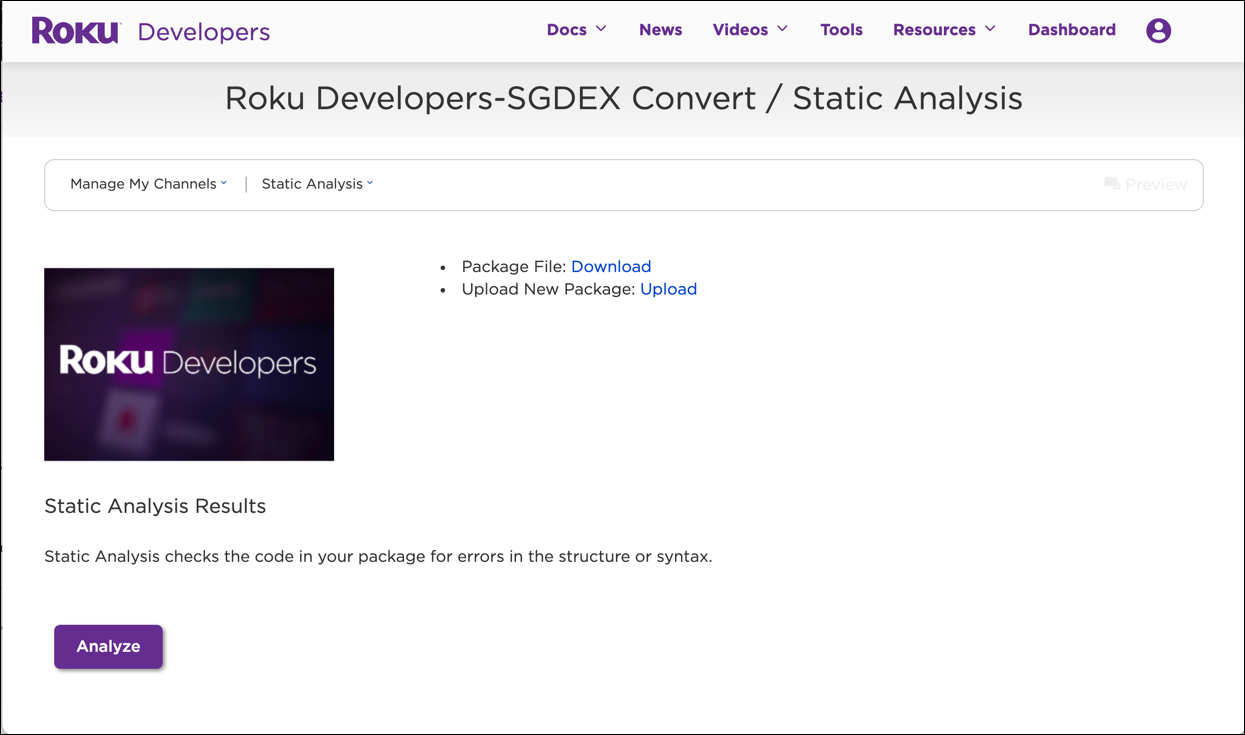
Task: Click the Static Analysis chevron icon
Action: click(x=371, y=183)
